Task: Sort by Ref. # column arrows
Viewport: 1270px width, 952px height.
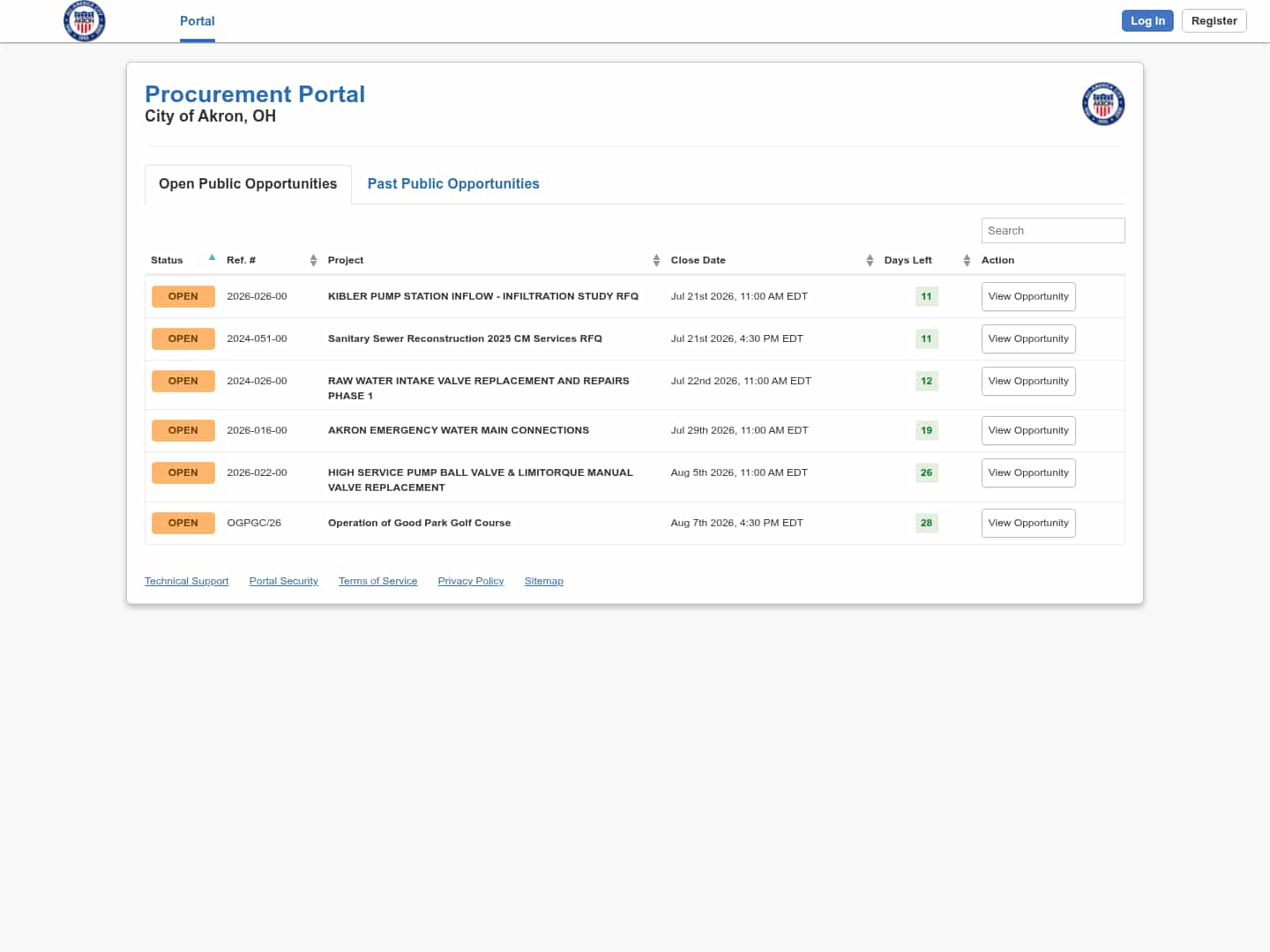Action: point(313,260)
